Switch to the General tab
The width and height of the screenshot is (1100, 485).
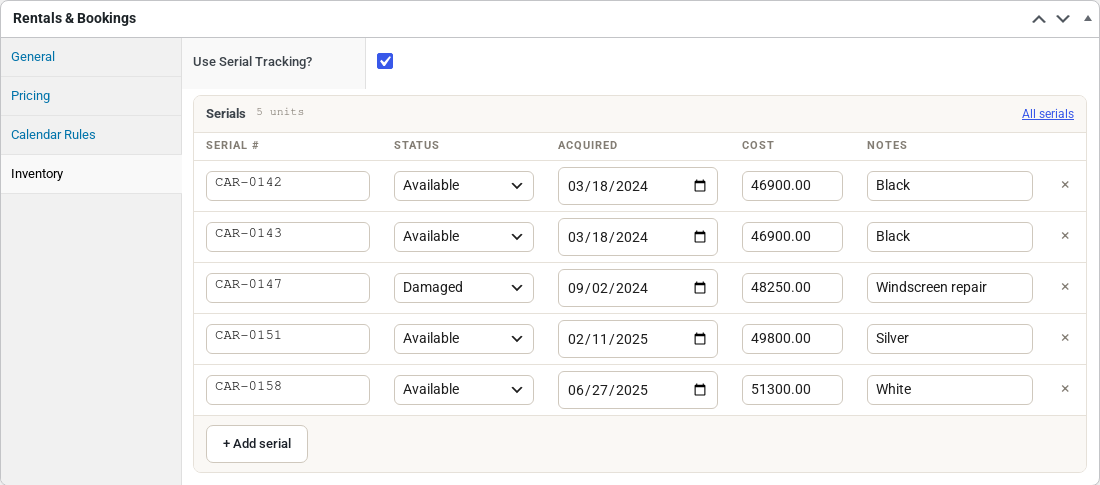point(91,57)
